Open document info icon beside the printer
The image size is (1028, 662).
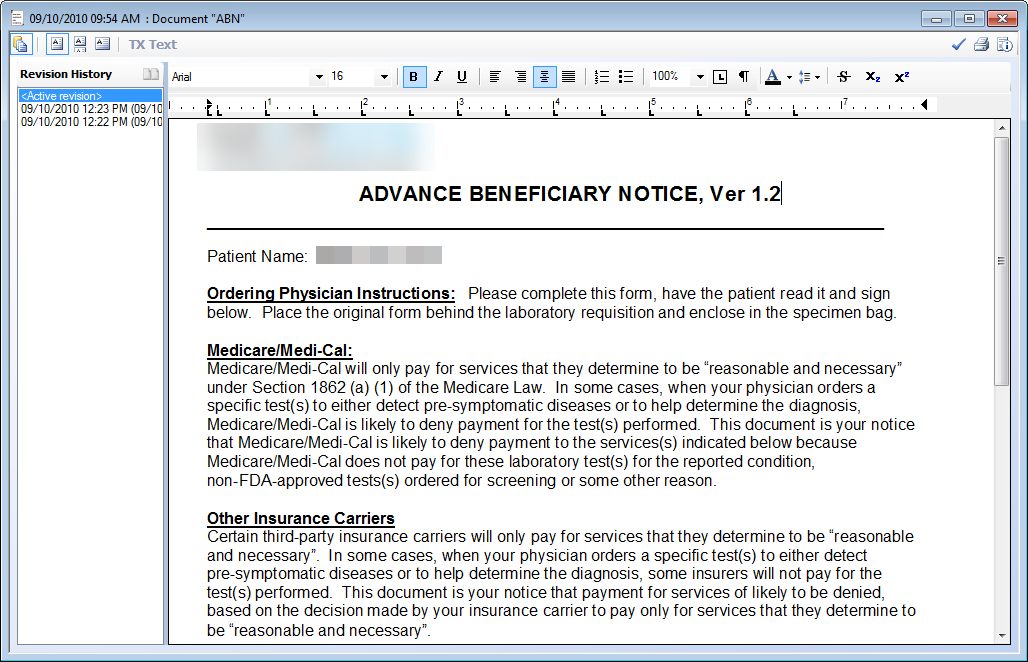click(1004, 45)
